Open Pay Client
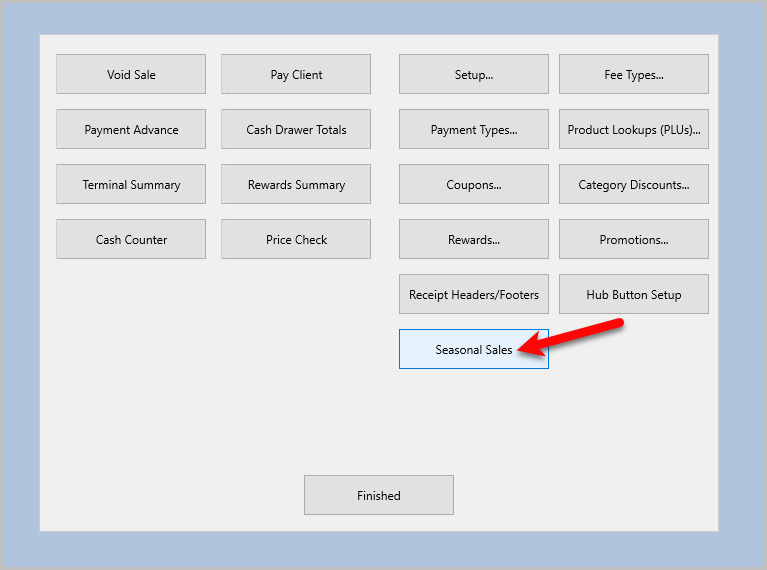Viewport: 767px width, 570px height. tap(296, 74)
